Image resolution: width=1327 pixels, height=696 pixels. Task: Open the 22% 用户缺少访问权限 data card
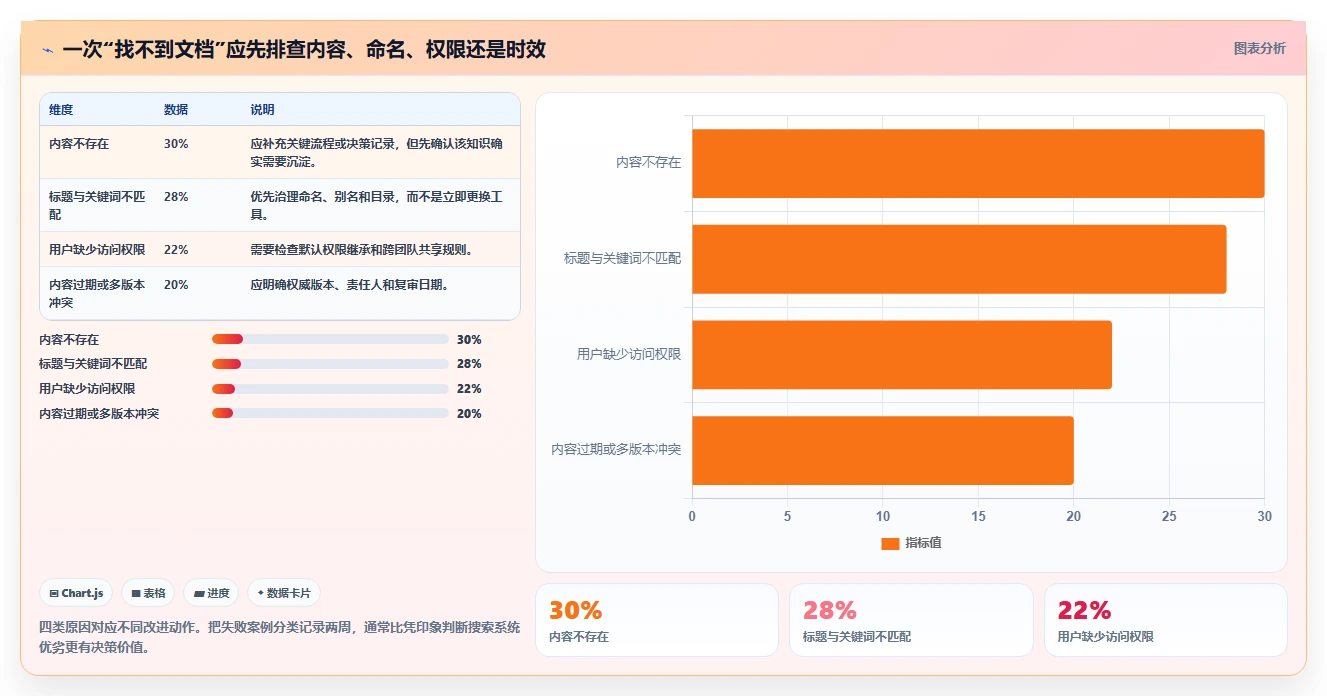pyautogui.click(x=1166, y=620)
